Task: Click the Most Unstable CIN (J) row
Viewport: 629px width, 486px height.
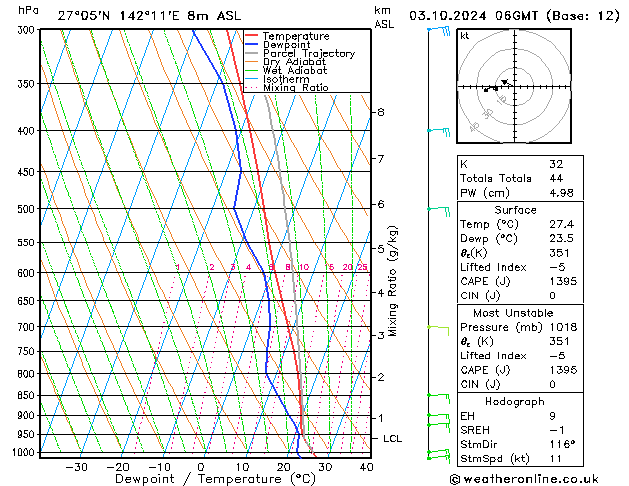Action: pyautogui.click(x=520, y=385)
